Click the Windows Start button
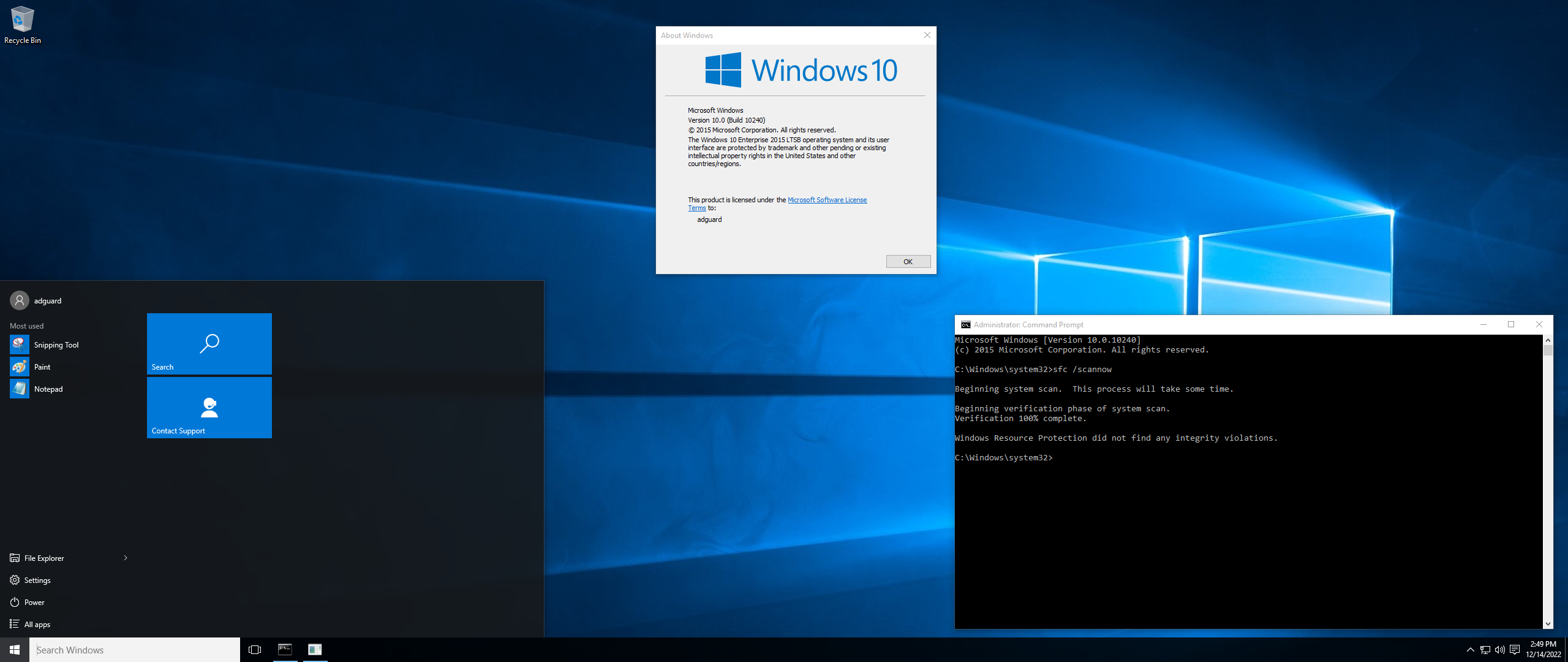The width and height of the screenshot is (1568, 662). click(x=15, y=650)
